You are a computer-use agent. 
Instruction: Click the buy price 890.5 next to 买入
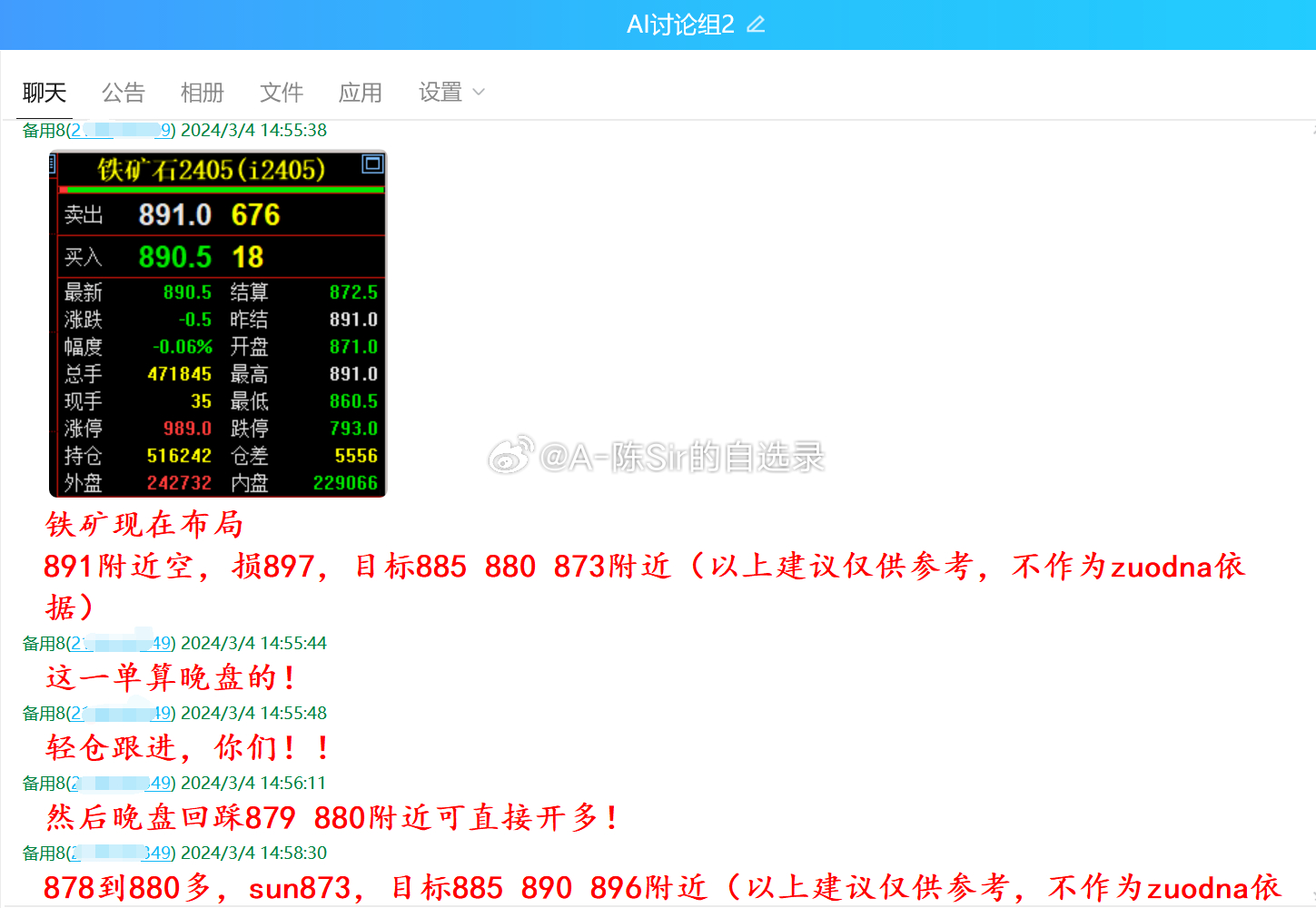point(174,257)
